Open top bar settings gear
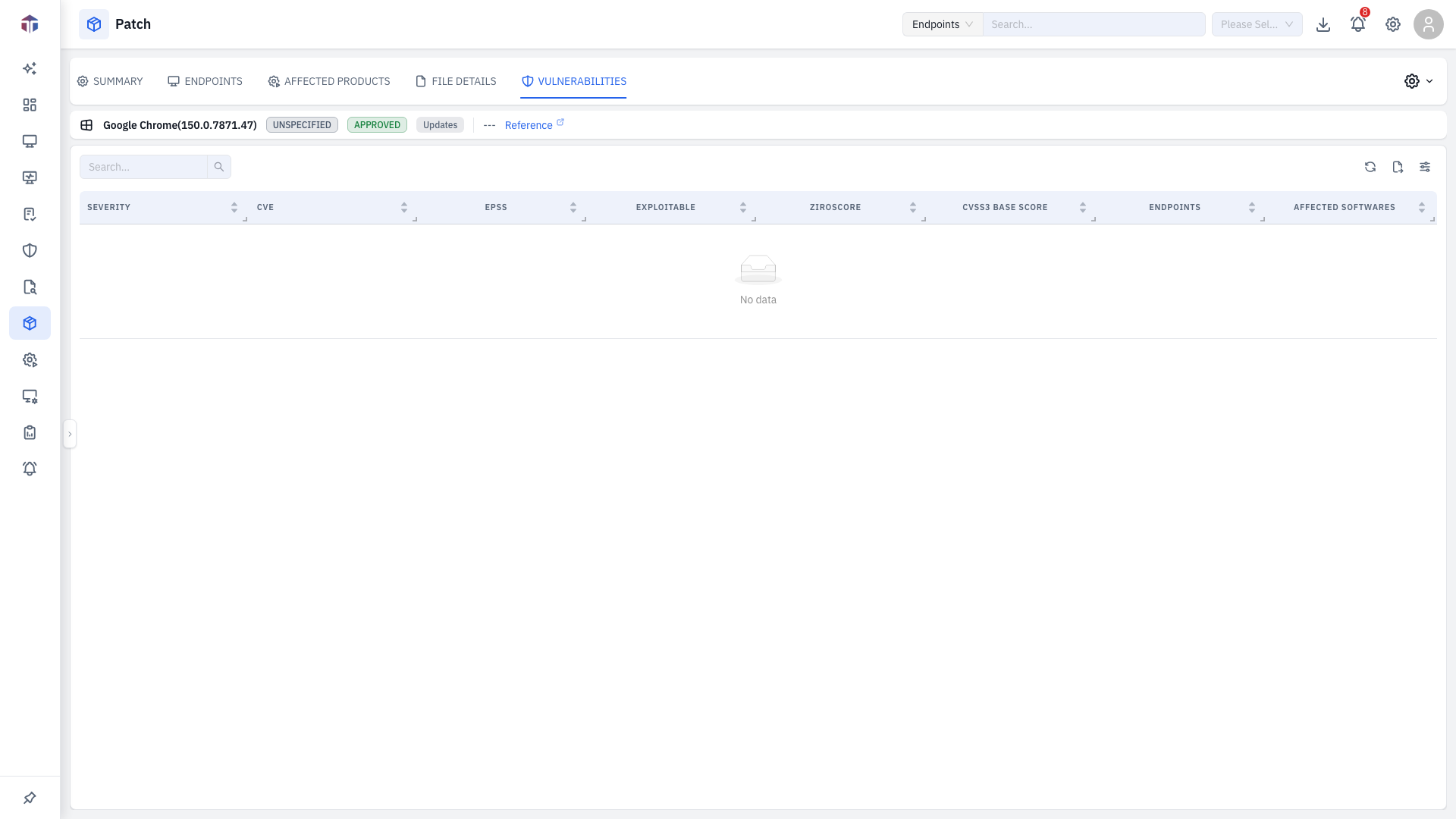1456x819 pixels. (1393, 24)
